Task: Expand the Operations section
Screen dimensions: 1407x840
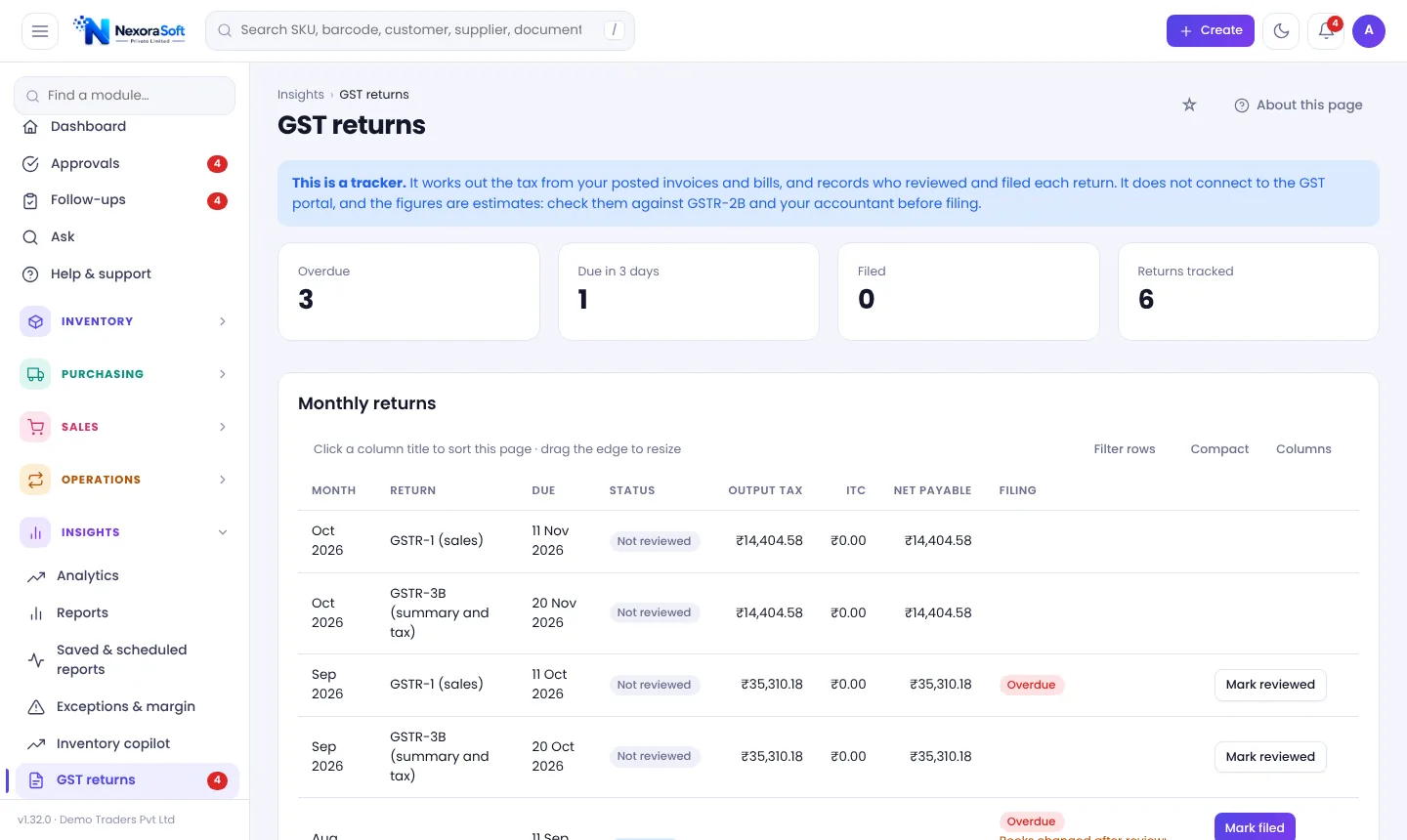Action: pyautogui.click(x=124, y=480)
